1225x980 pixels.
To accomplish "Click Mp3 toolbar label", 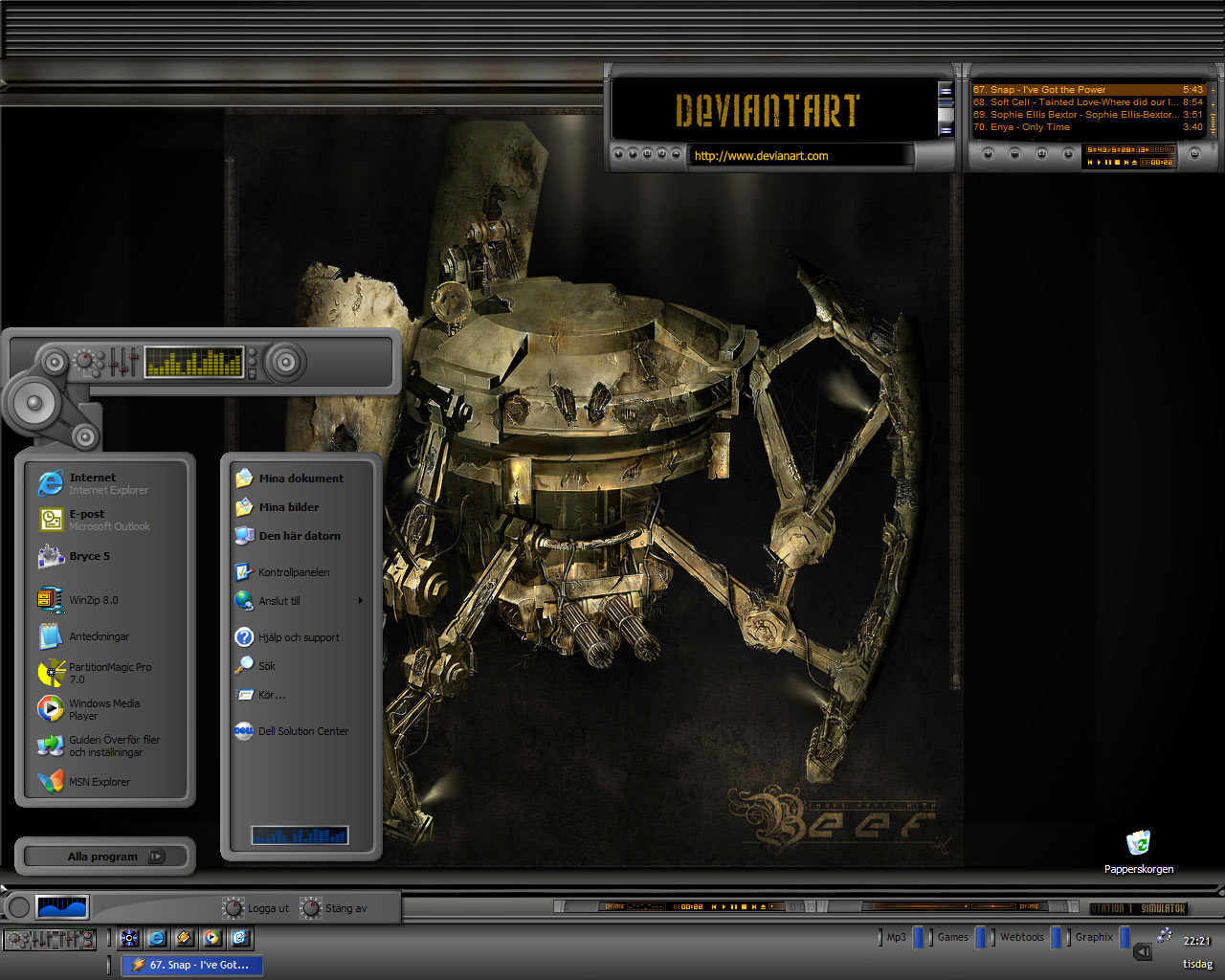I will pyautogui.click(x=896, y=937).
